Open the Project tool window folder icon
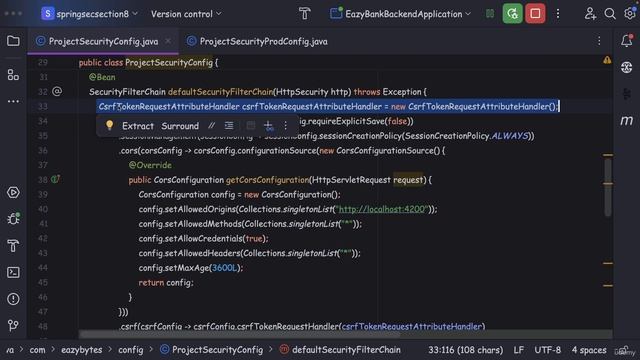Screen dimensions: 640x360 tap(13, 41)
